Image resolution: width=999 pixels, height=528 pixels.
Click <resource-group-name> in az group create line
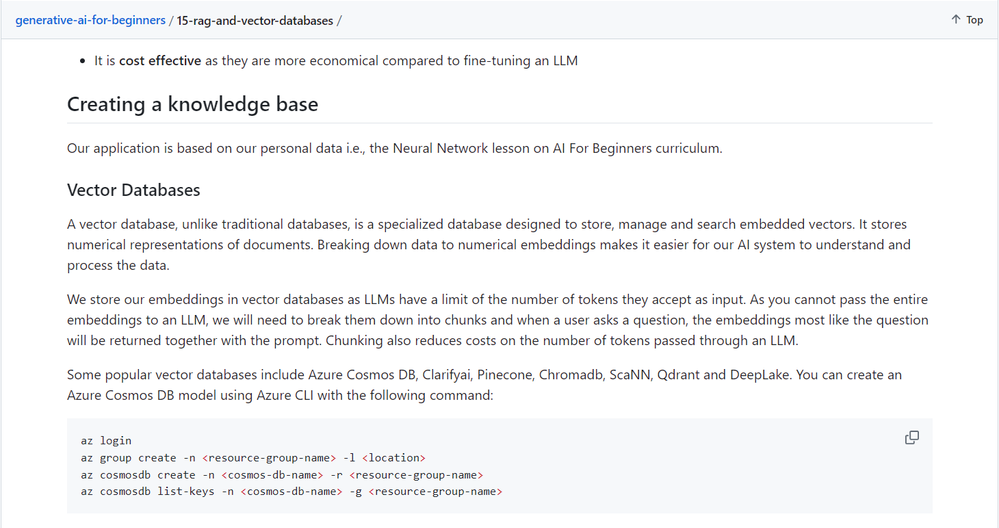pyautogui.click(x=269, y=458)
